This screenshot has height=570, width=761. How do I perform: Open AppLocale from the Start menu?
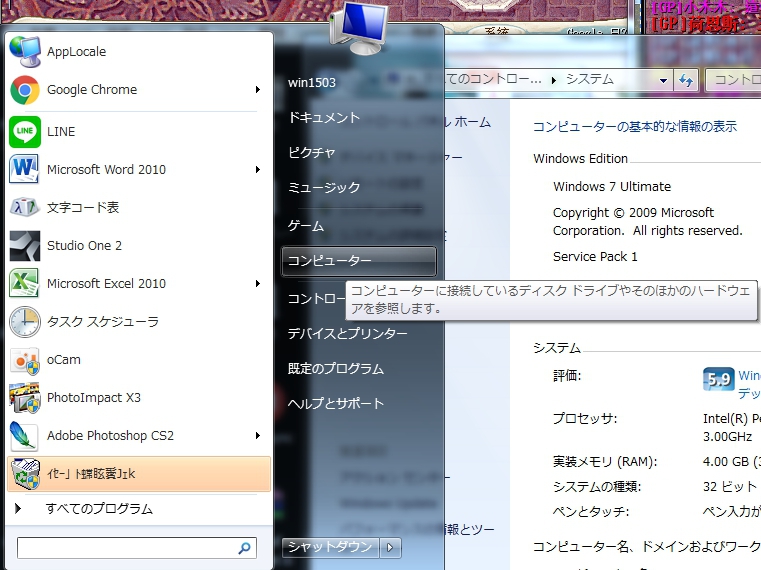click(139, 51)
